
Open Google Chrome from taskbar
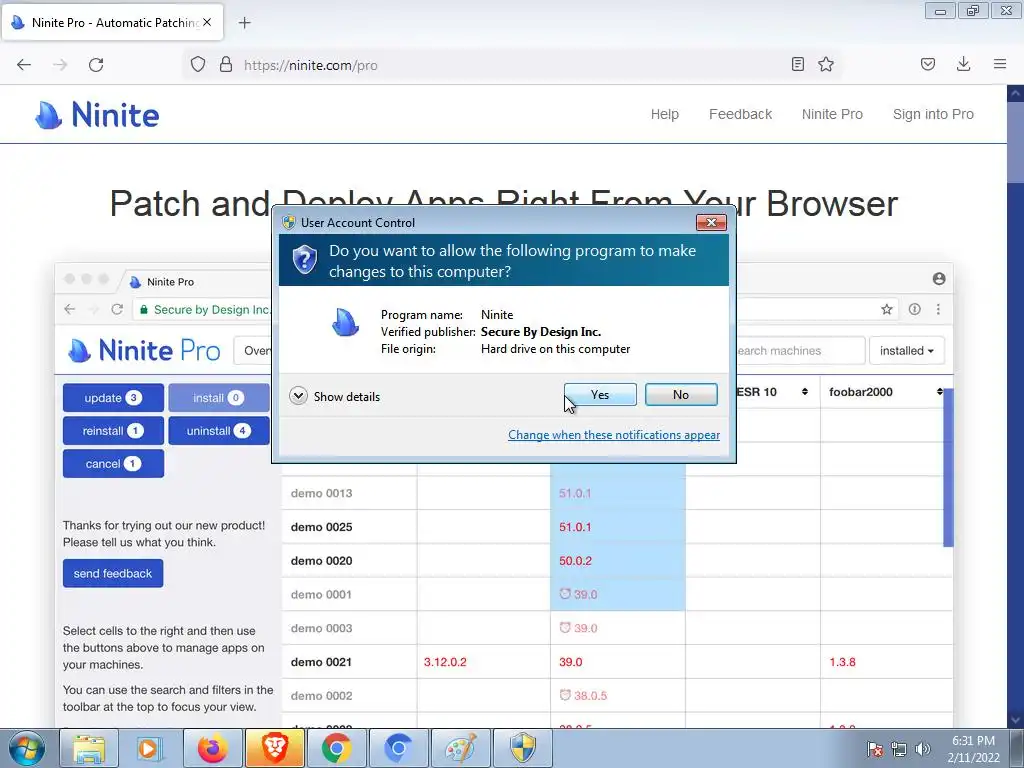pyautogui.click(x=336, y=748)
